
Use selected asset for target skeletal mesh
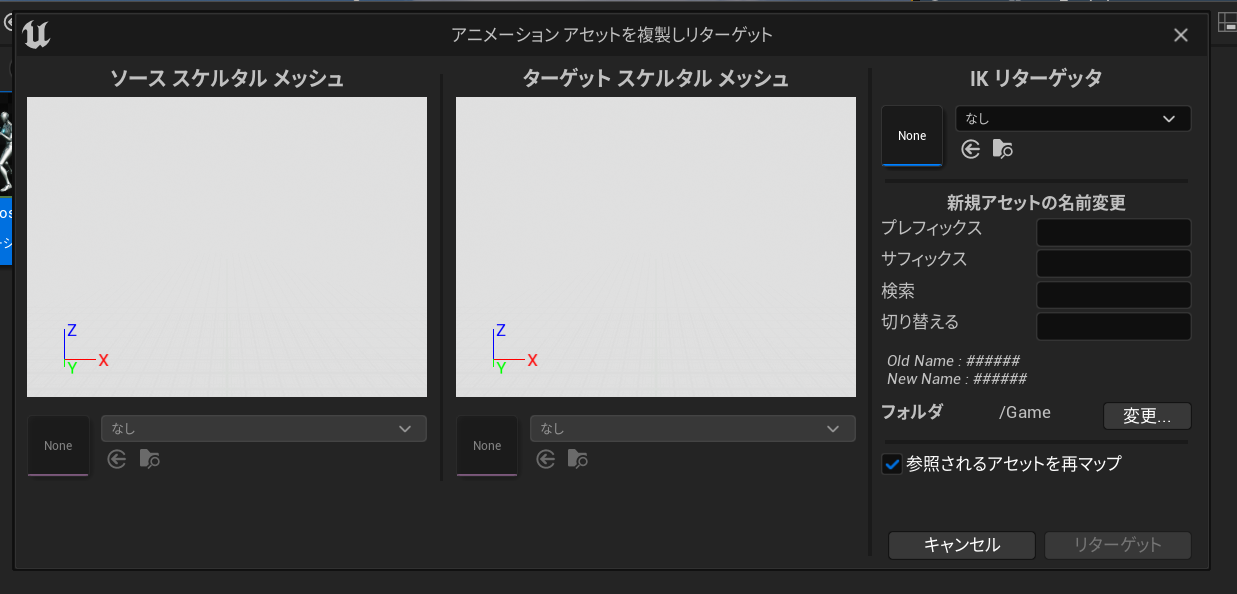point(545,459)
